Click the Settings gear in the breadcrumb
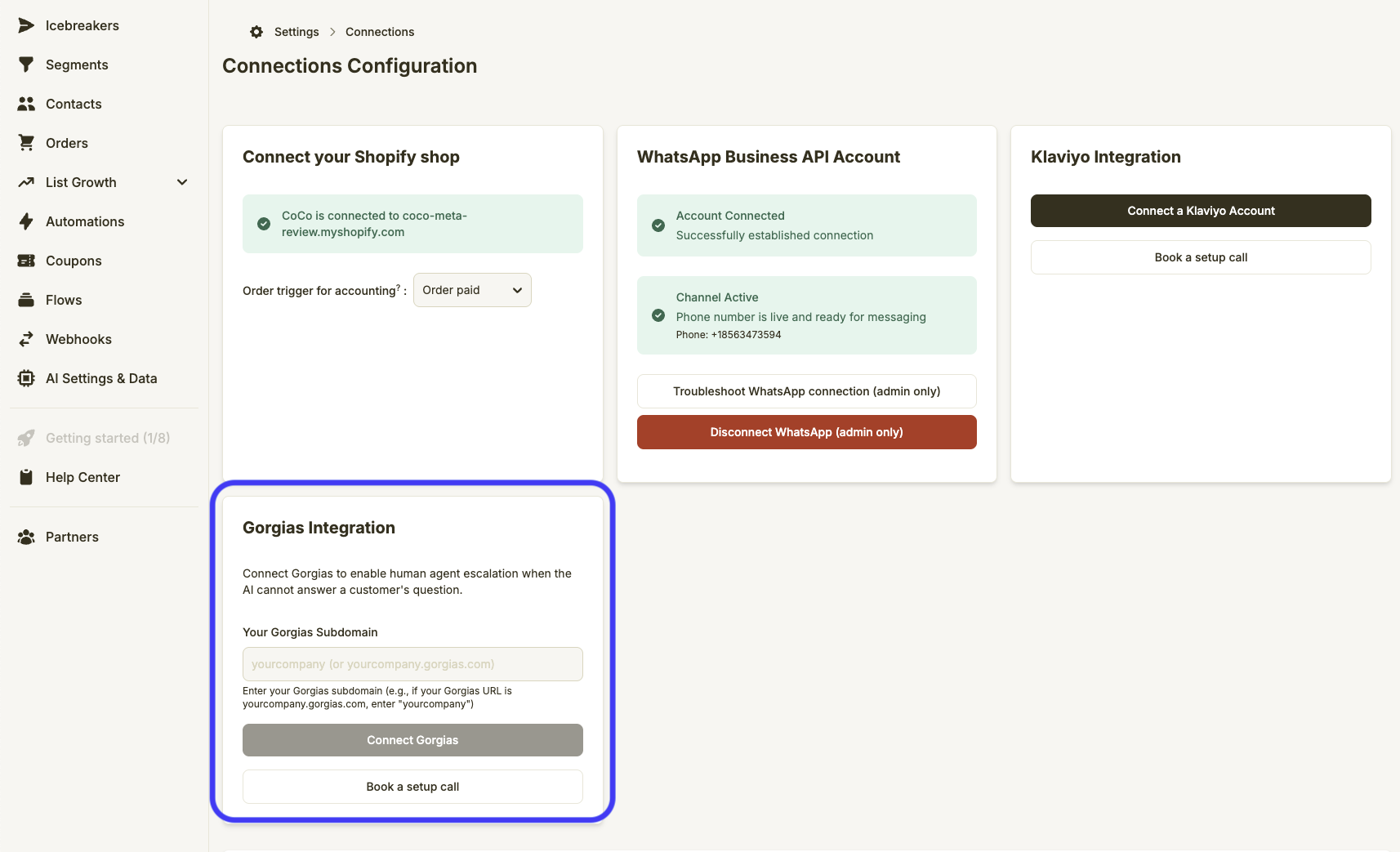Screen dimensions: 1400x852 pyautogui.click(x=256, y=32)
